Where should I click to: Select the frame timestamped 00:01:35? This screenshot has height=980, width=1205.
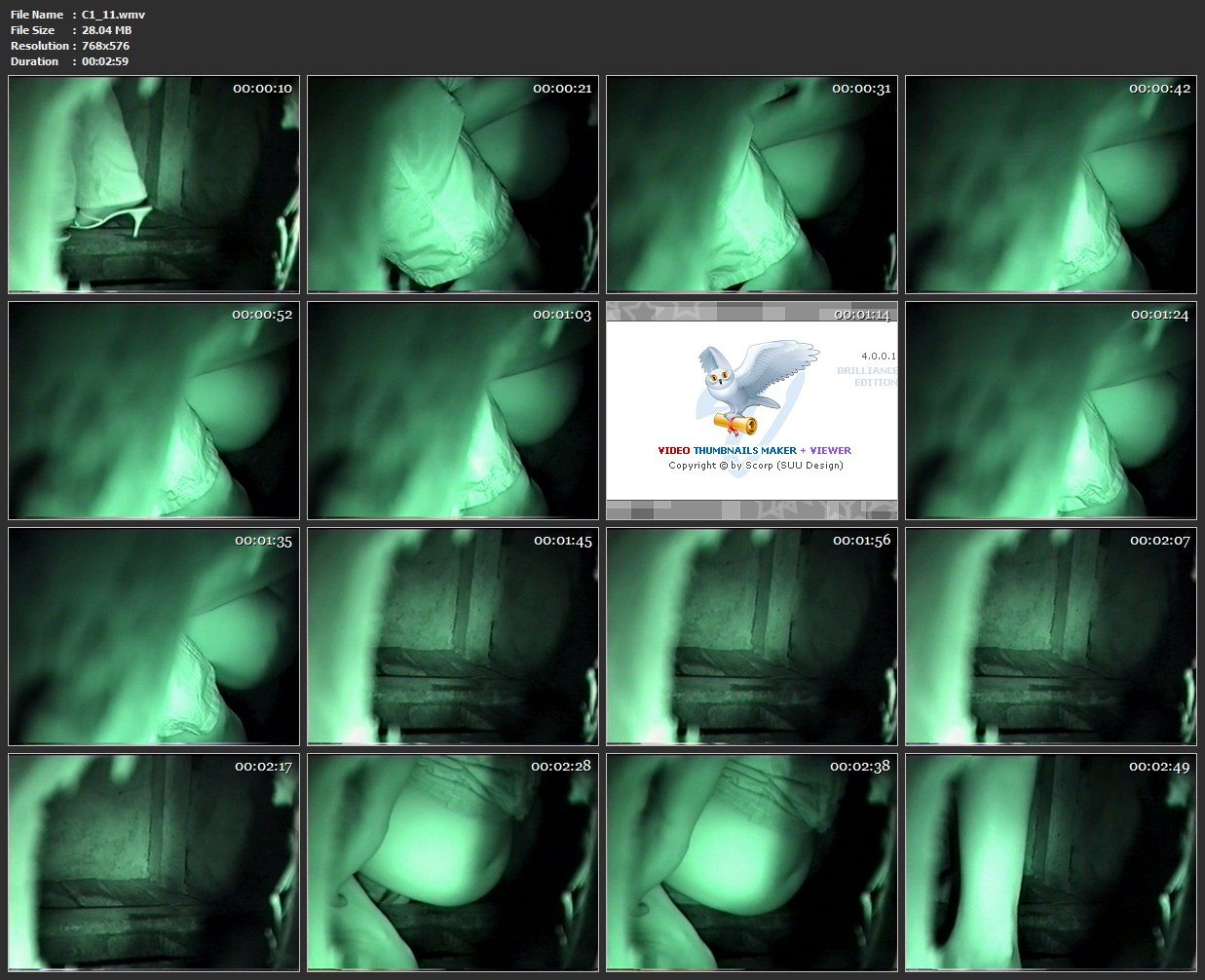[154, 636]
